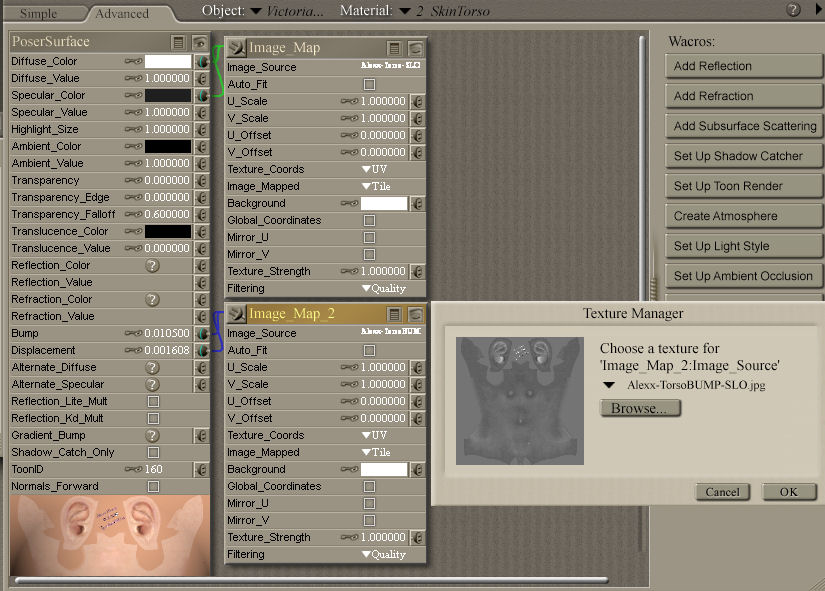The height and width of the screenshot is (591, 825).
Task: Run the Add Subsurface Scattering wacro
Action: [745, 126]
